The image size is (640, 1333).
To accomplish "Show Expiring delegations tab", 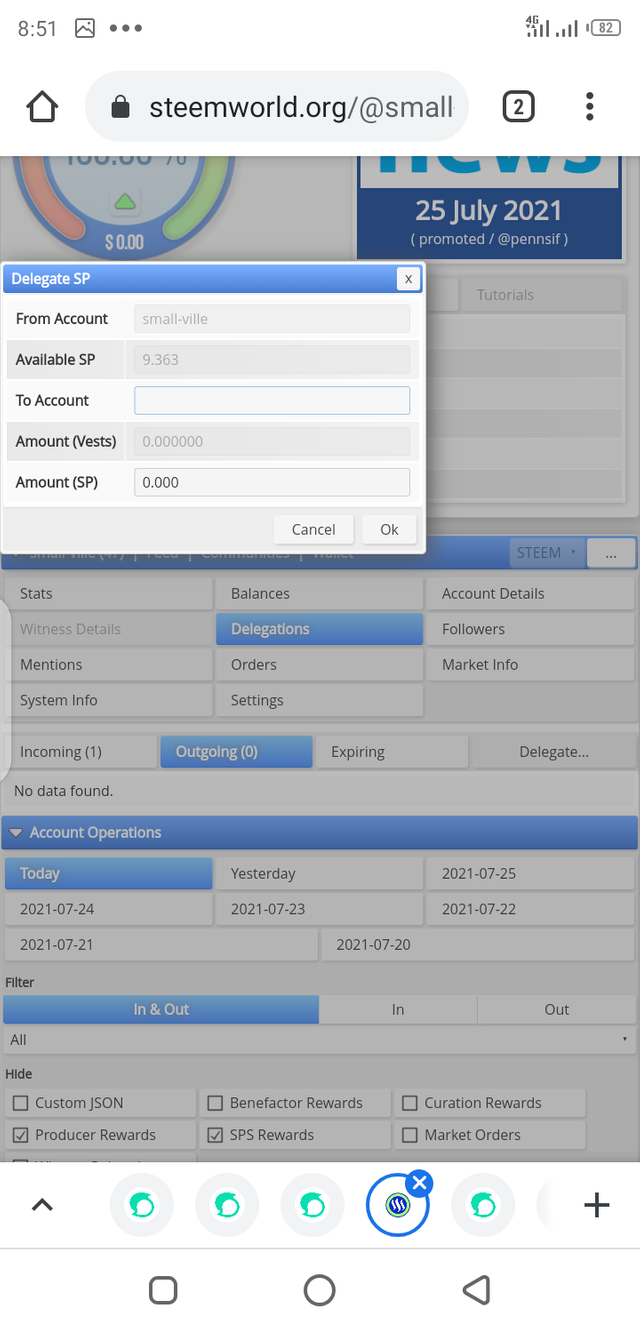I will [x=392, y=752].
